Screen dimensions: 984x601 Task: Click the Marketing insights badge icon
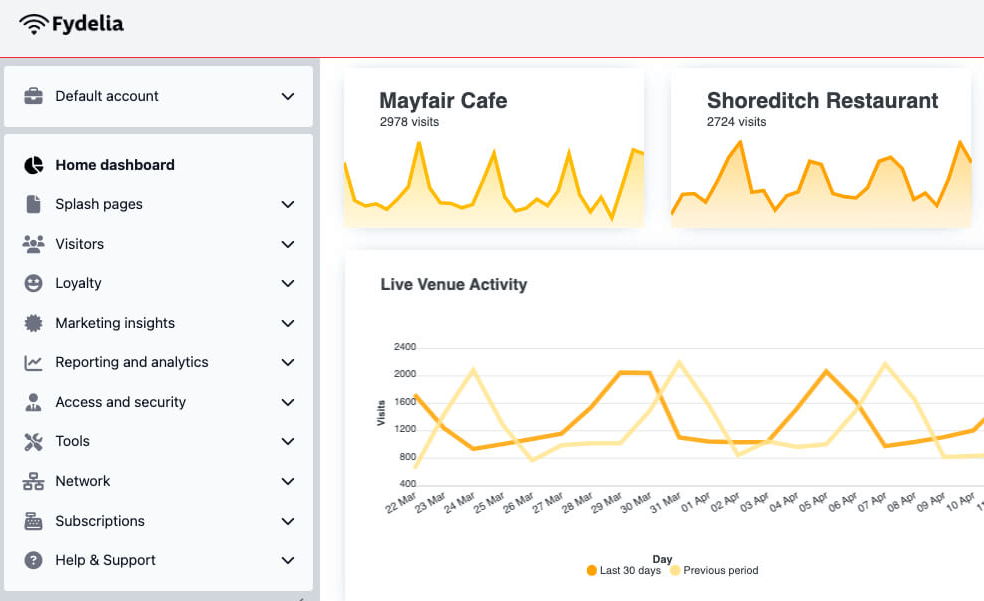coord(34,323)
